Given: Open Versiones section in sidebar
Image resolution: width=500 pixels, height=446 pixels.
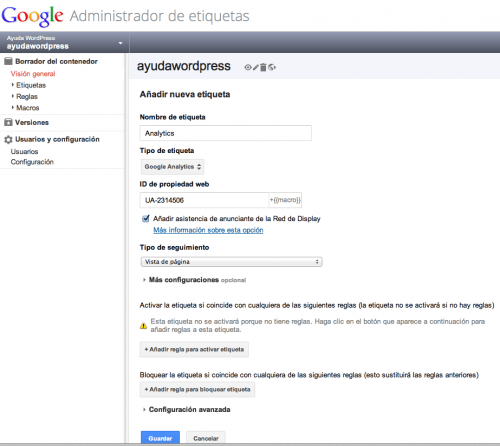Looking at the screenshot, I should tap(32, 122).
